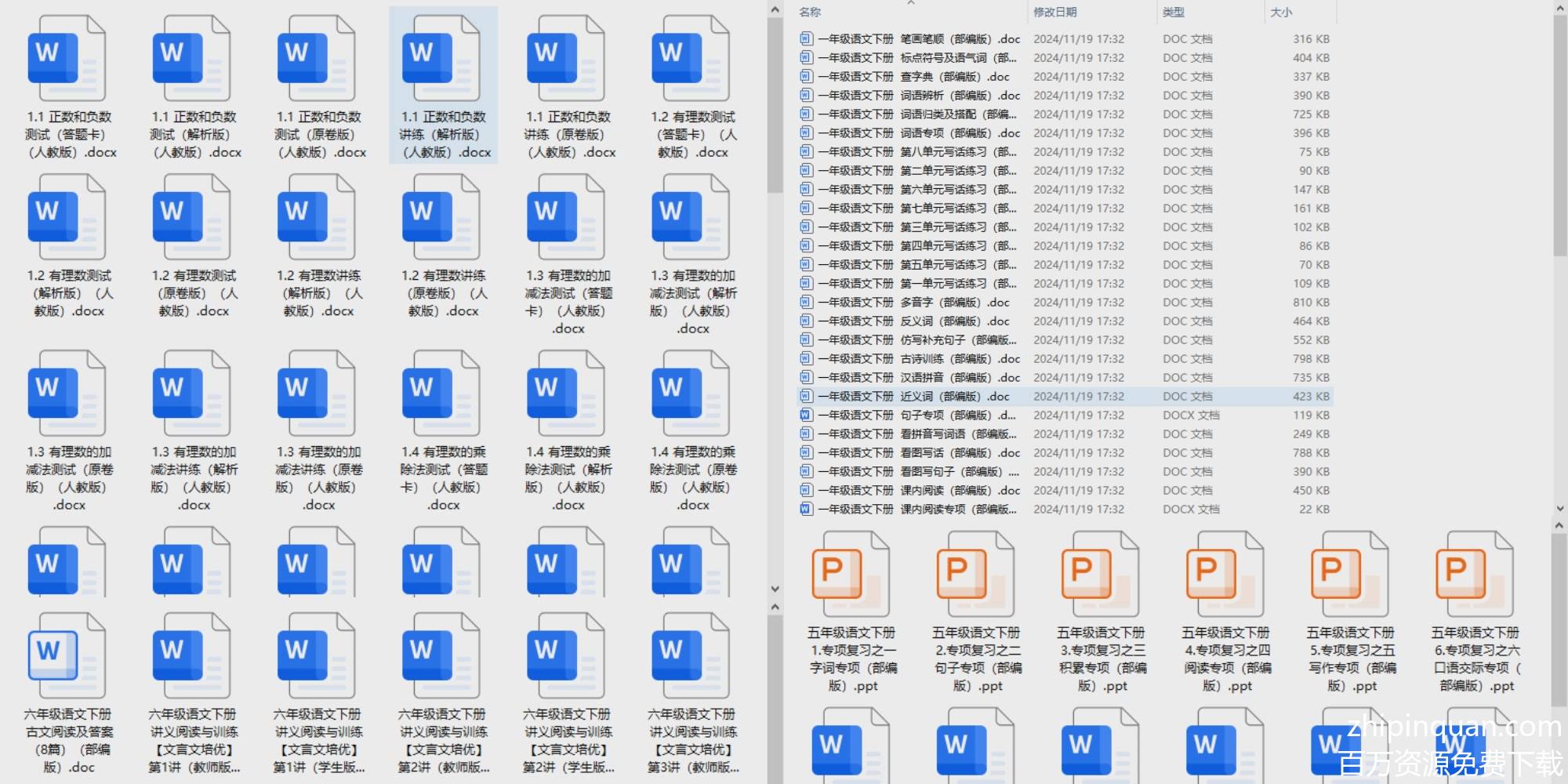Select the 一年级语文下册 近义词 list row

tap(917, 397)
